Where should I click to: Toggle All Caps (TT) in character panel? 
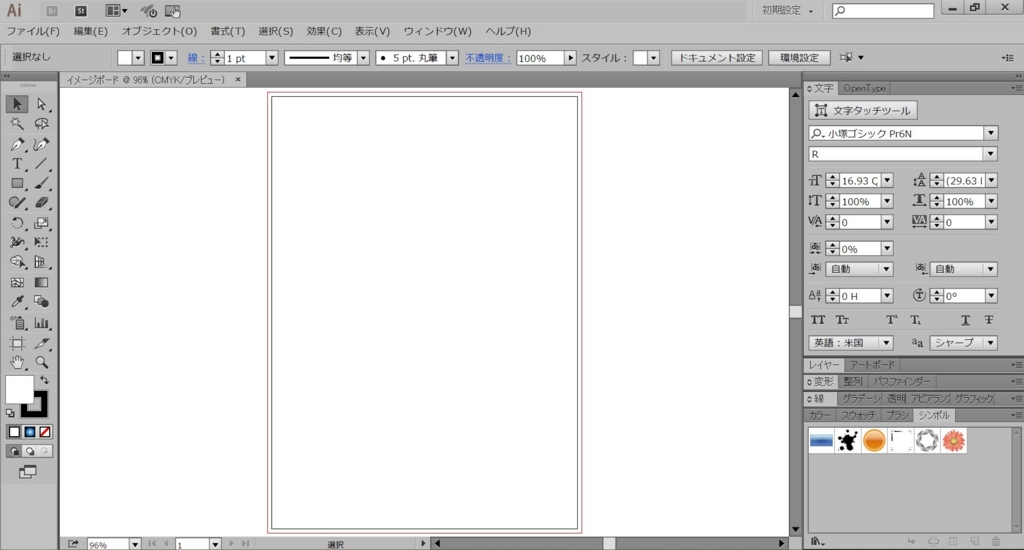tap(818, 320)
